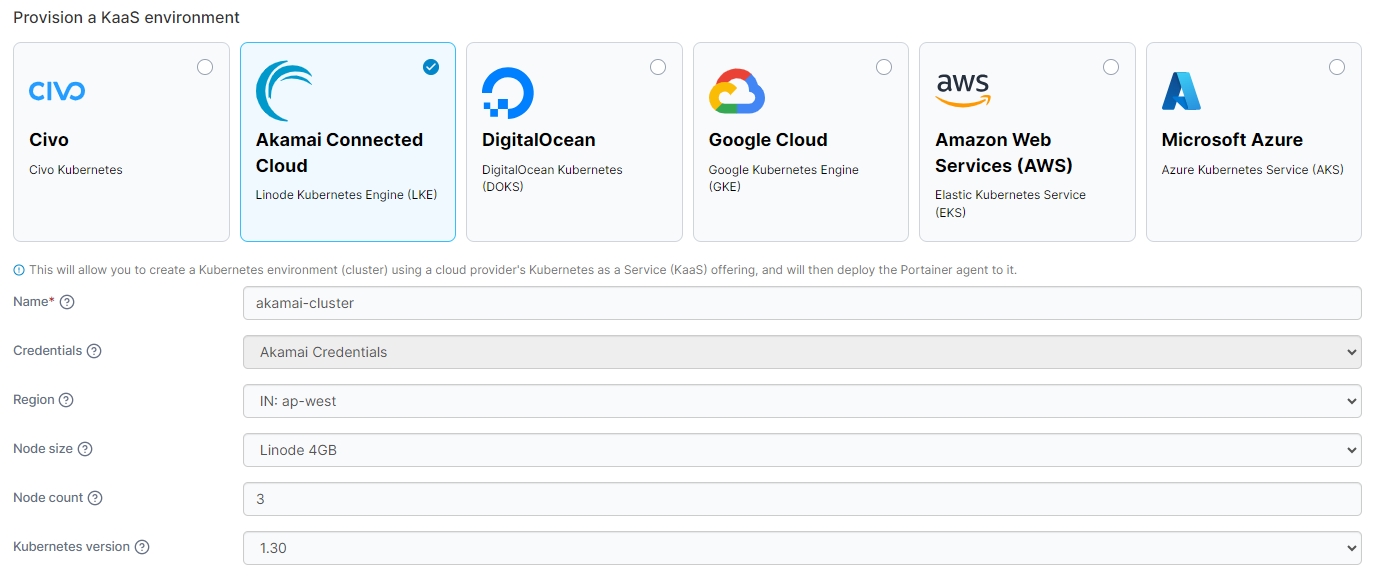Choose the Google Cloud provider heading

click(768, 140)
